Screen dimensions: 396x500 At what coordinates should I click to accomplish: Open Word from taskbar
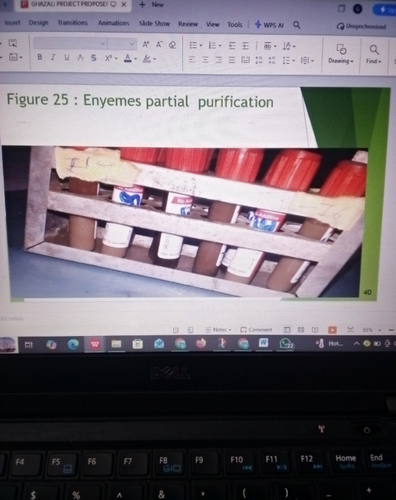pos(264,343)
